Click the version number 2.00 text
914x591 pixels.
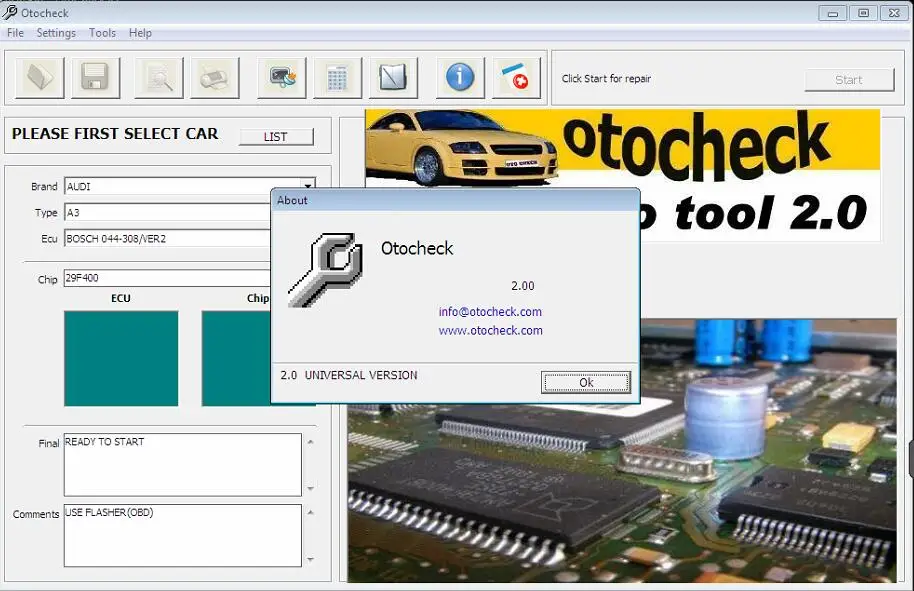point(522,286)
